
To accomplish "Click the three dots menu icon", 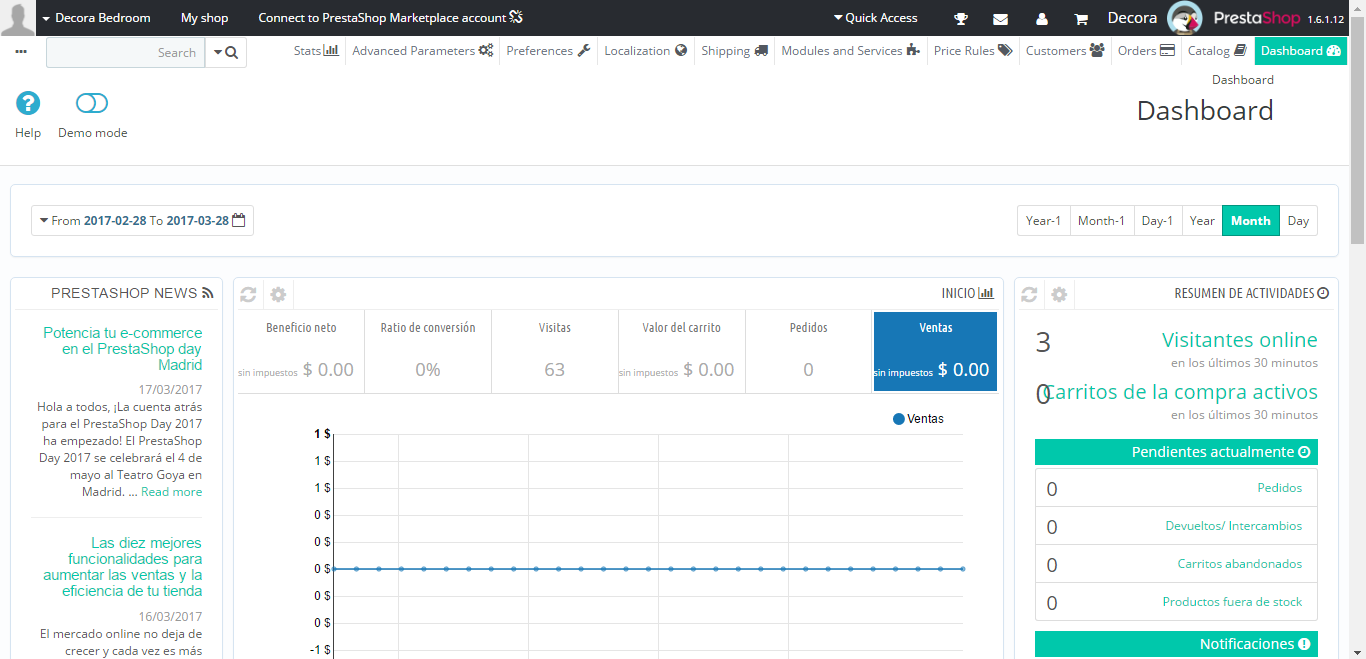I will coord(22,51).
